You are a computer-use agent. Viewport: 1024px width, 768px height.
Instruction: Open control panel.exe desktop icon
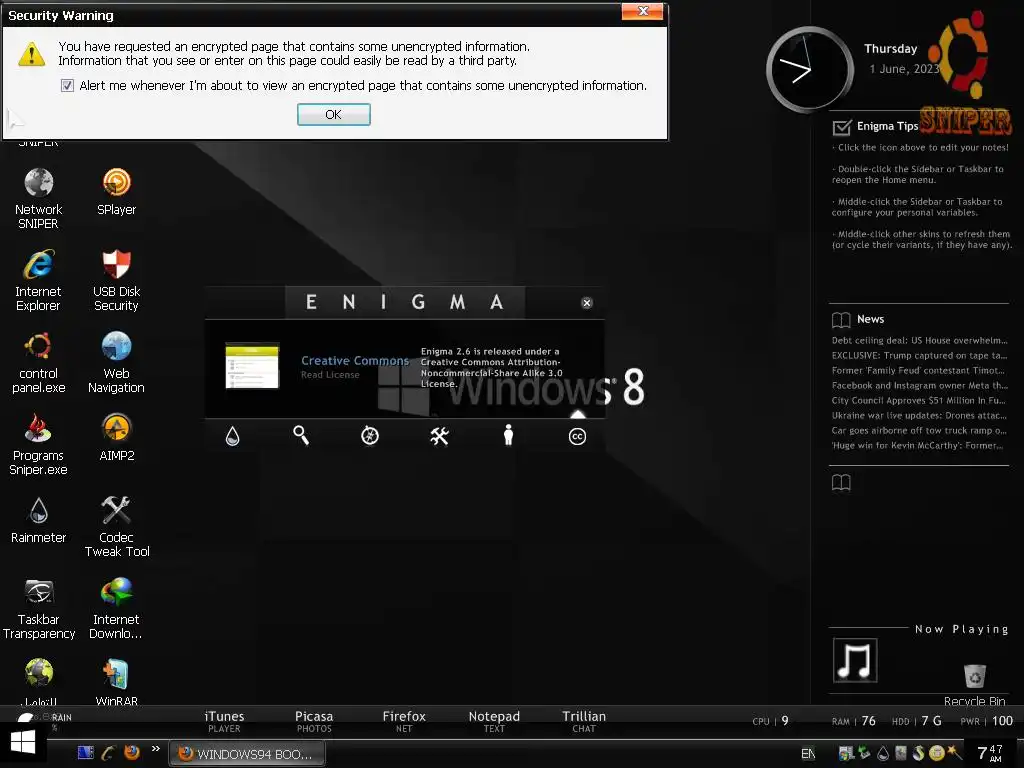39,362
